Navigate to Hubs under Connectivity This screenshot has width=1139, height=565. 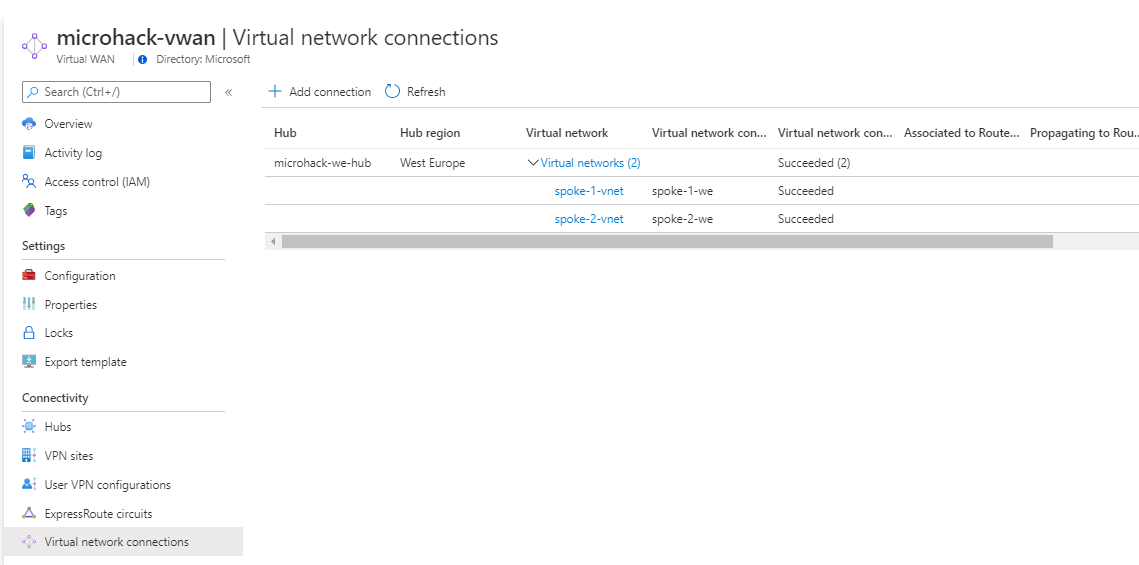pyautogui.click(x=58, y=427)
